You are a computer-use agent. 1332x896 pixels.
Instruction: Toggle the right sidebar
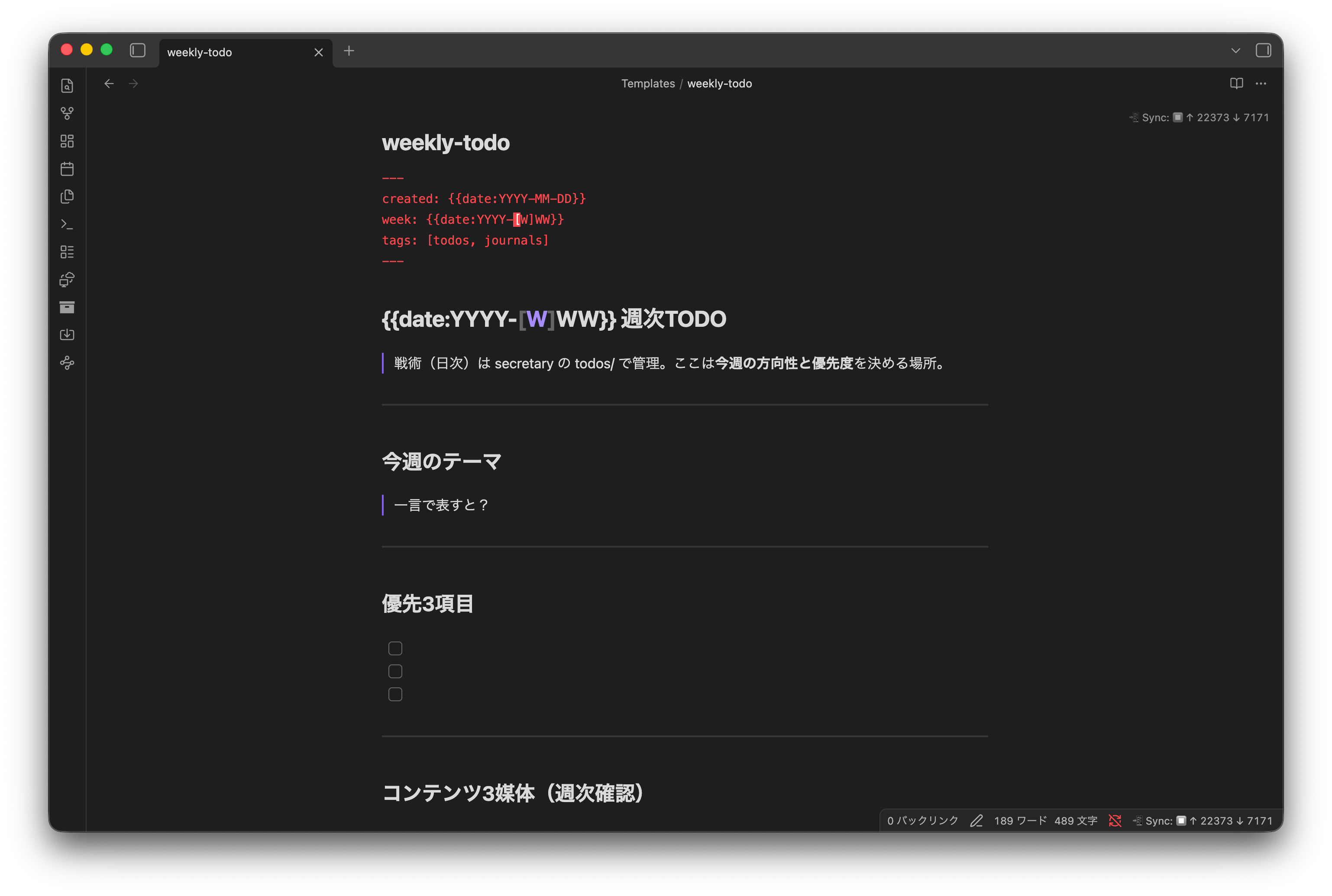click(x=1263, y=50)
